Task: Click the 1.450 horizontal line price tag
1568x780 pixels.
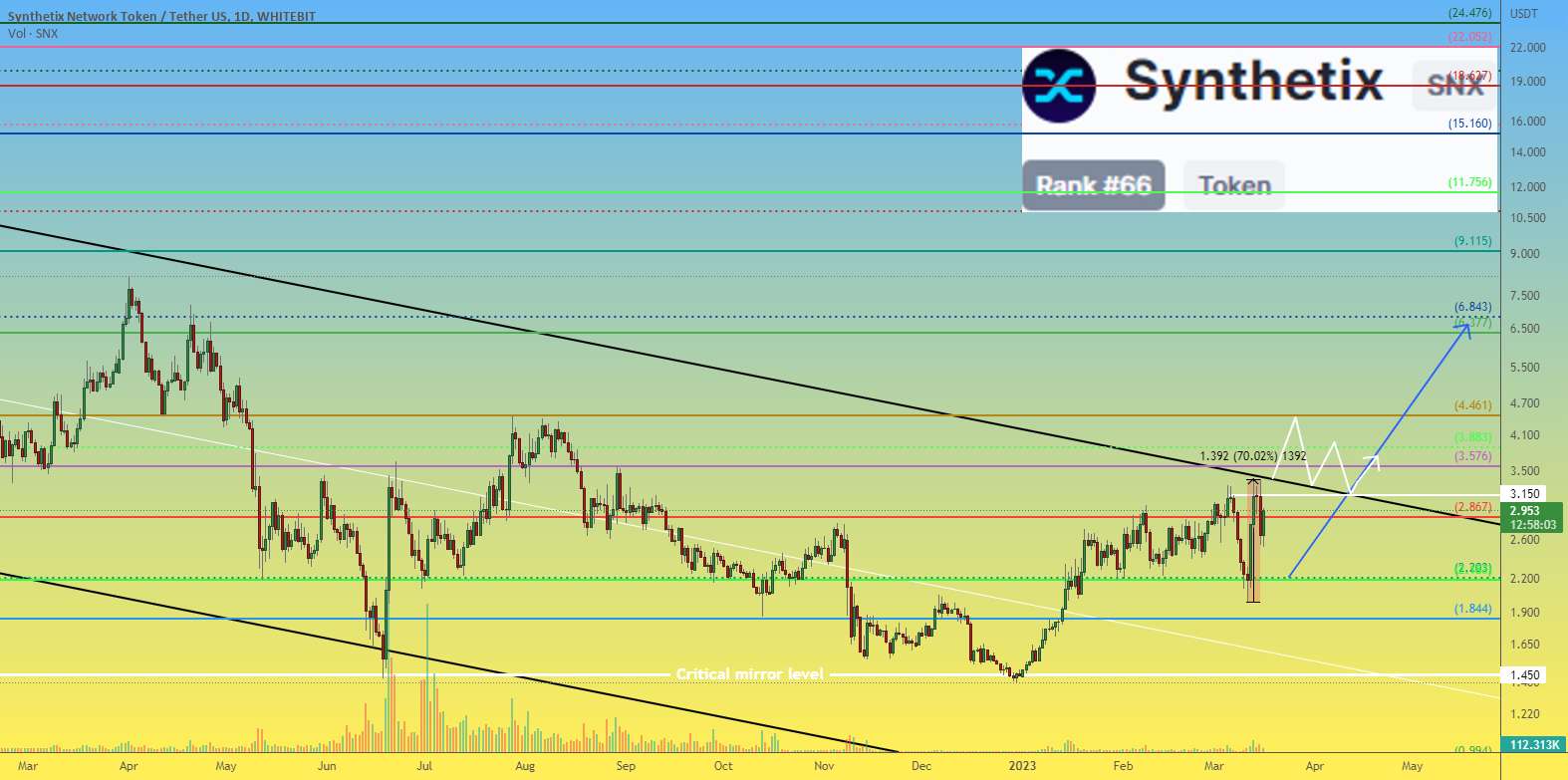Action: [1525, 675]
